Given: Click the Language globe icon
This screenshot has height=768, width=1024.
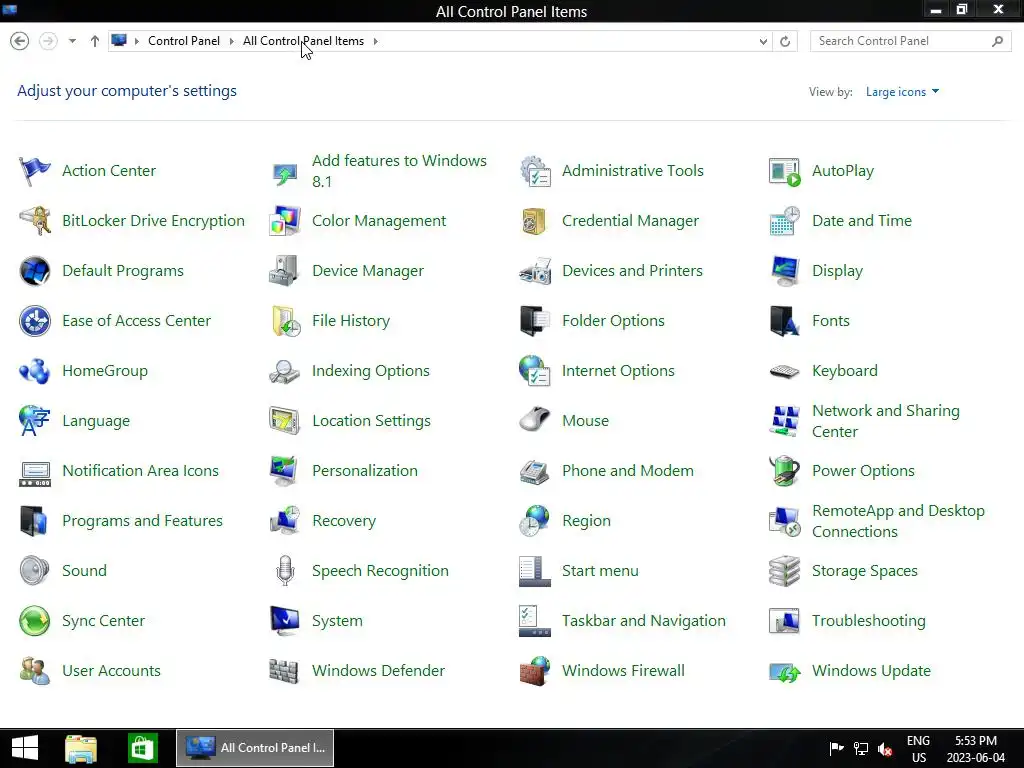Looking at the screenshot, I should (x=35, y=421).
